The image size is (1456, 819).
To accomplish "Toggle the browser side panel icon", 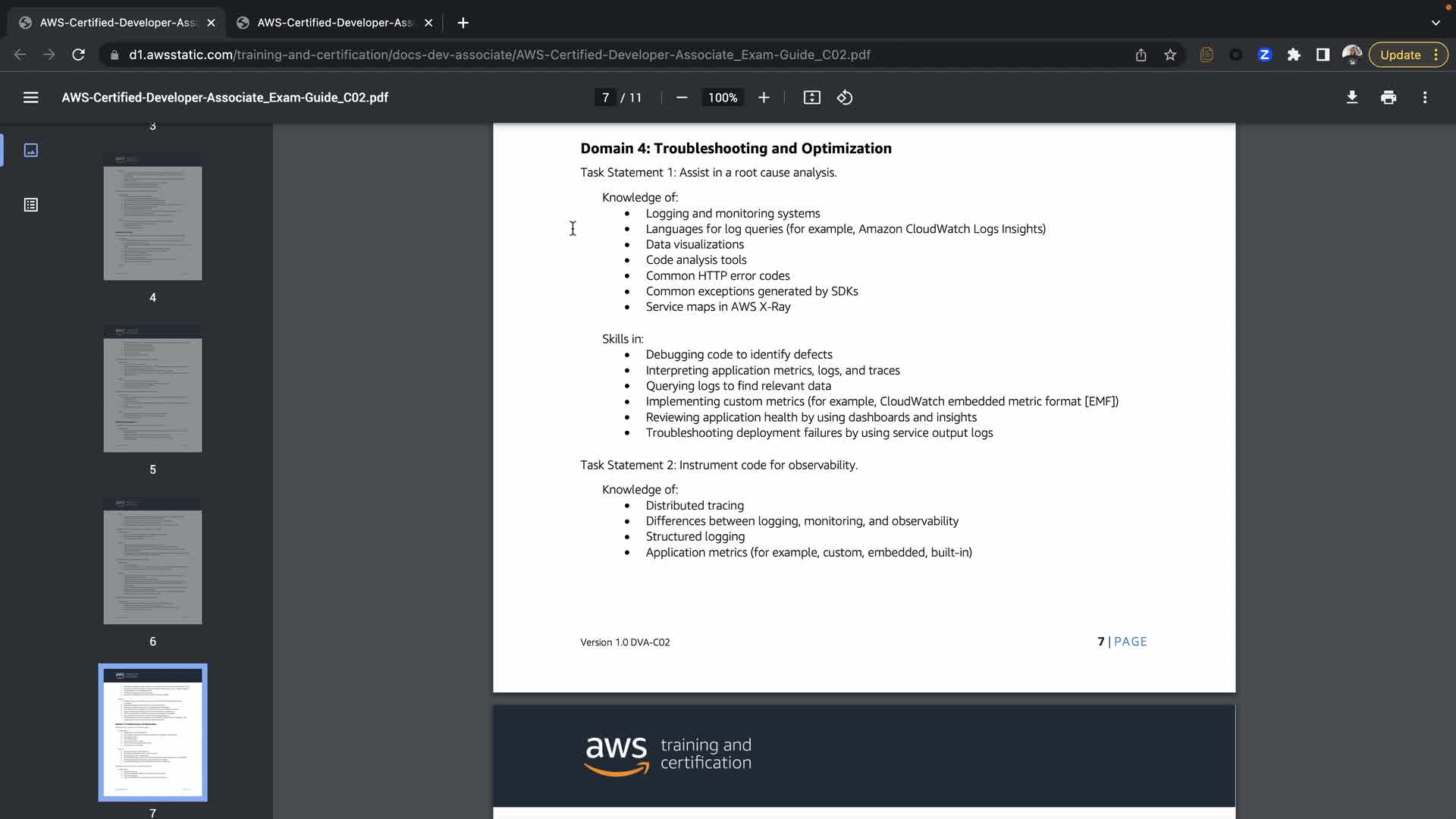I will 1323,55.
